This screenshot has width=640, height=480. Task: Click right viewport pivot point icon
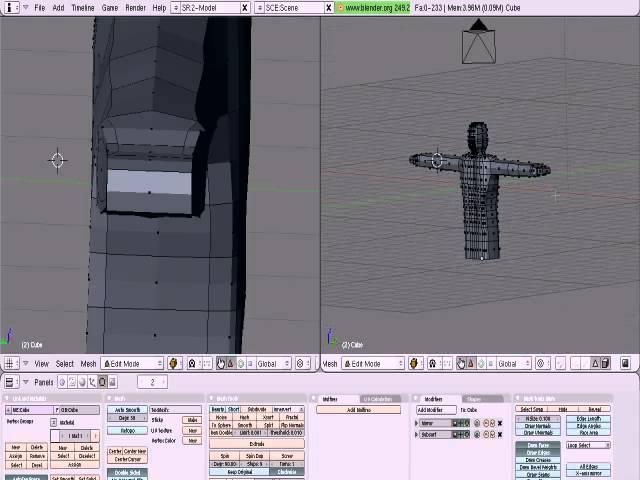pyautogui.click(x=433, y=363)
